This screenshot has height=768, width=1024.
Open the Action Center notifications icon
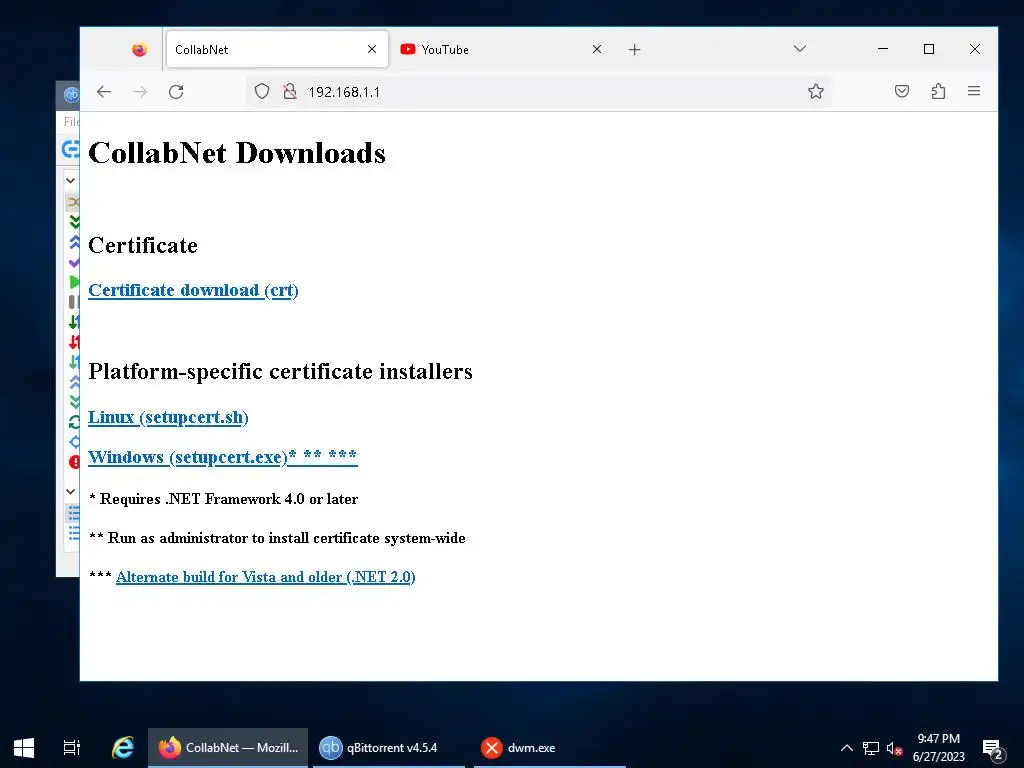pos(992,748)
